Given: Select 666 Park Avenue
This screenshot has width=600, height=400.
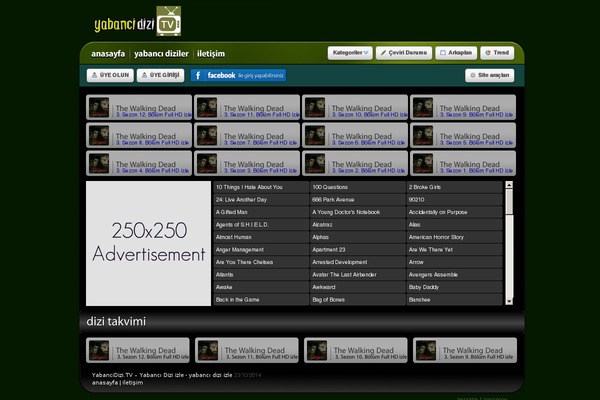Looking at the screenshot, I should coord(358,200).
